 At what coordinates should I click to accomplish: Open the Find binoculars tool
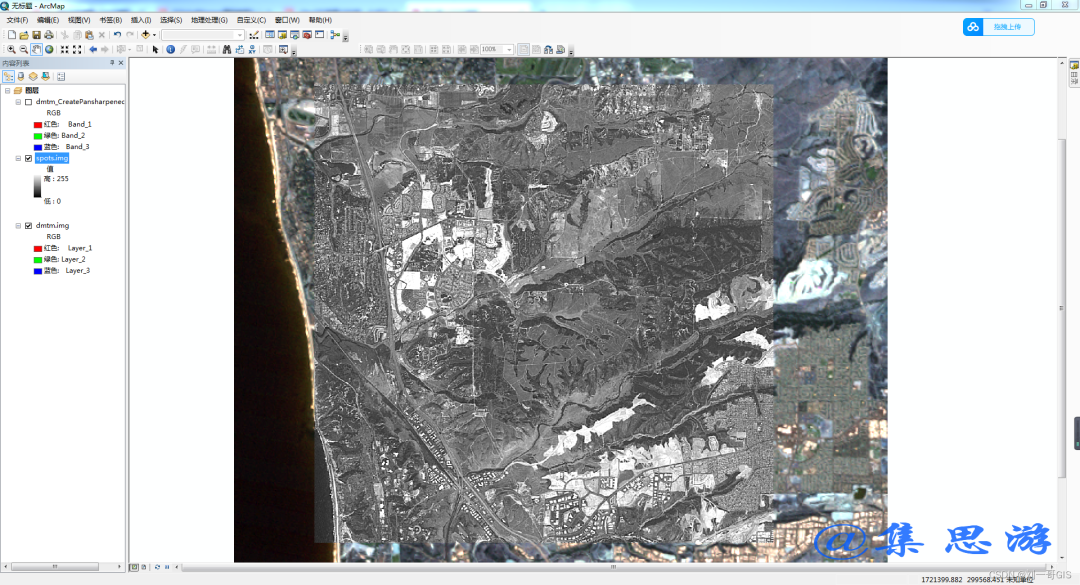point(227,50)
